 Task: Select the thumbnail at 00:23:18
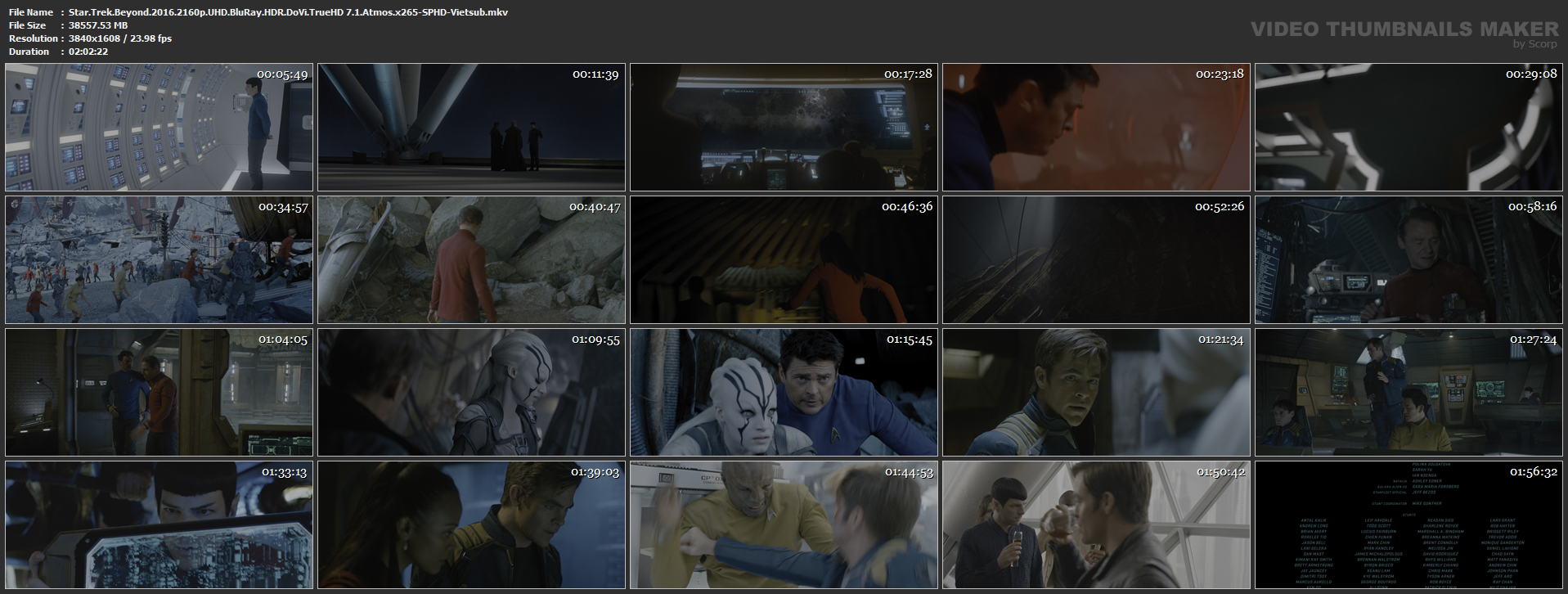click(x=1097, y=128)
